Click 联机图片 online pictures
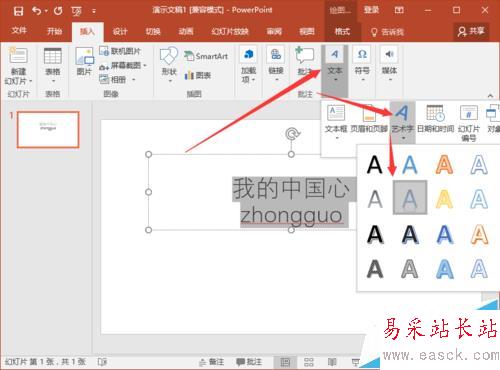The image size is (500, 370). 120,51
